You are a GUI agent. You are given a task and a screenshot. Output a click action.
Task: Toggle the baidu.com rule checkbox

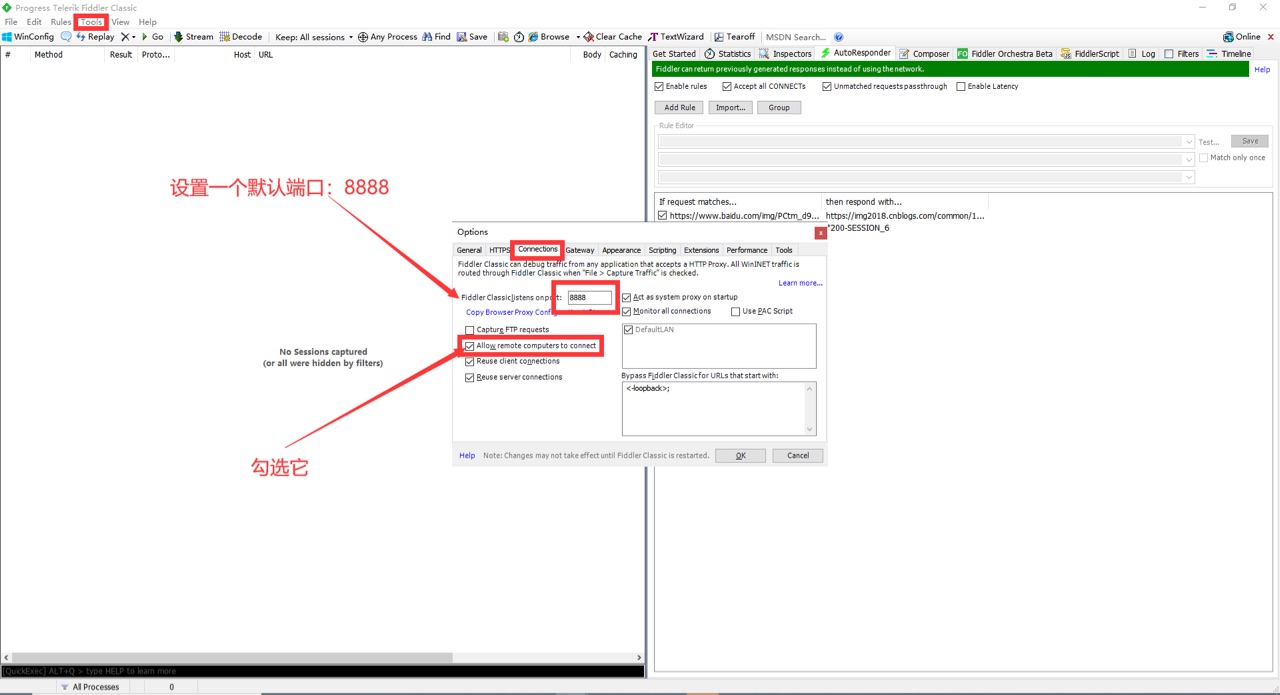pos(663,215)
